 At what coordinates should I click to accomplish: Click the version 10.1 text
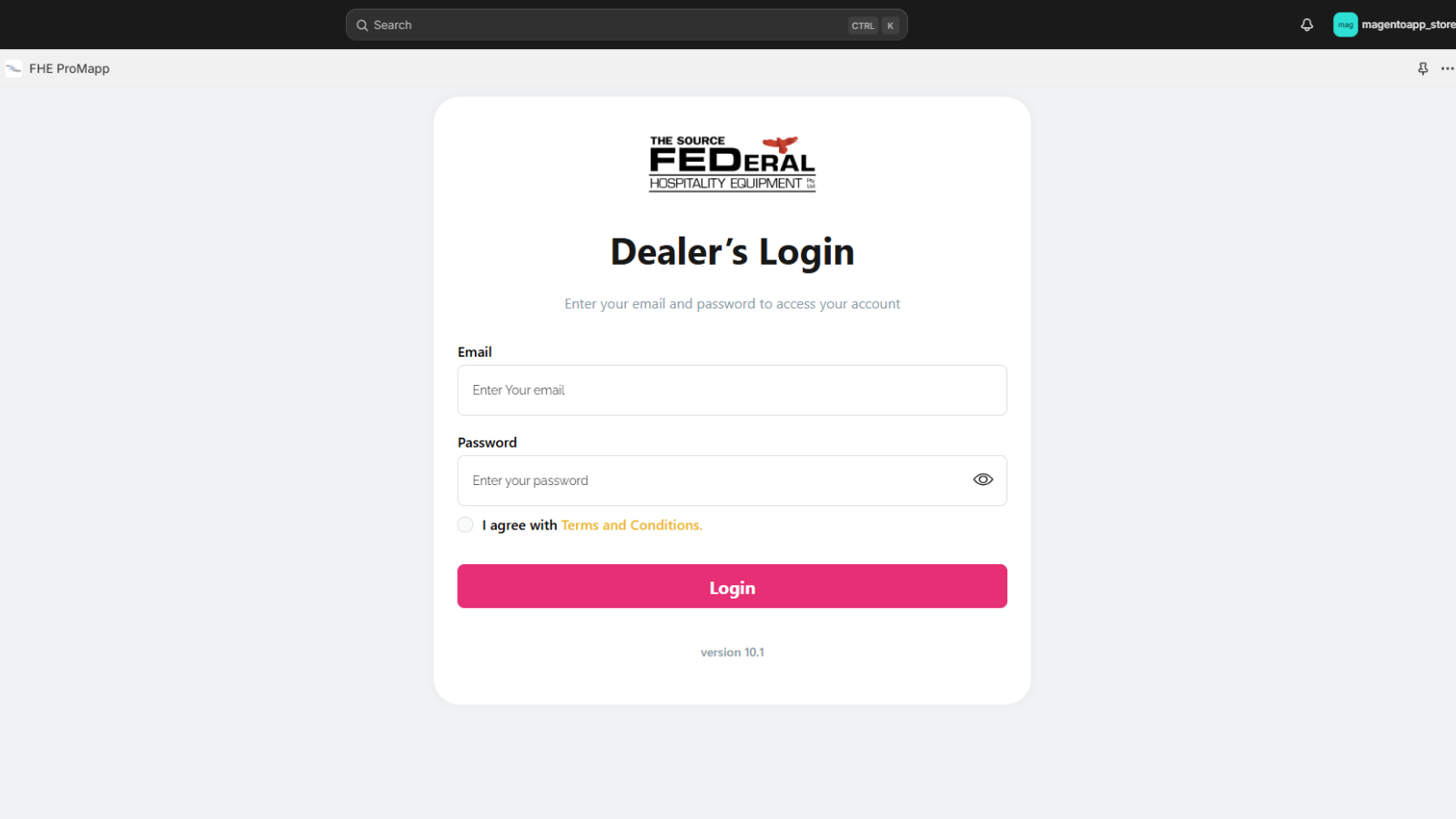(x=733, y=652)
